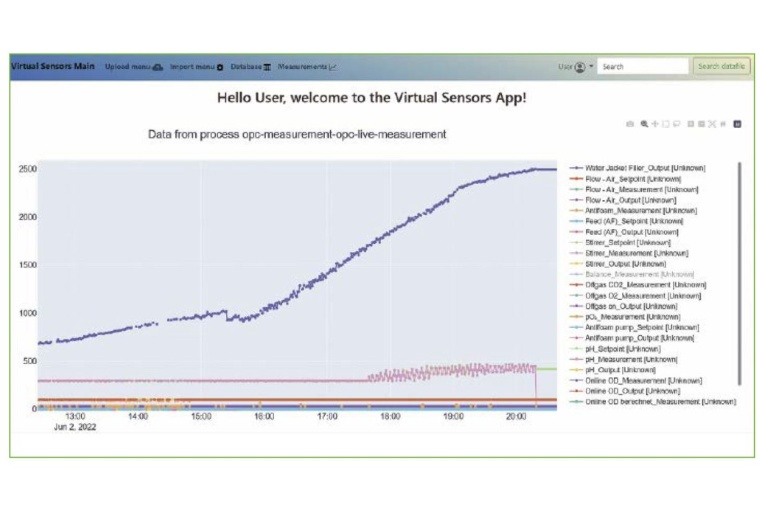Expand the User dropdown arrow

[591, 67]
